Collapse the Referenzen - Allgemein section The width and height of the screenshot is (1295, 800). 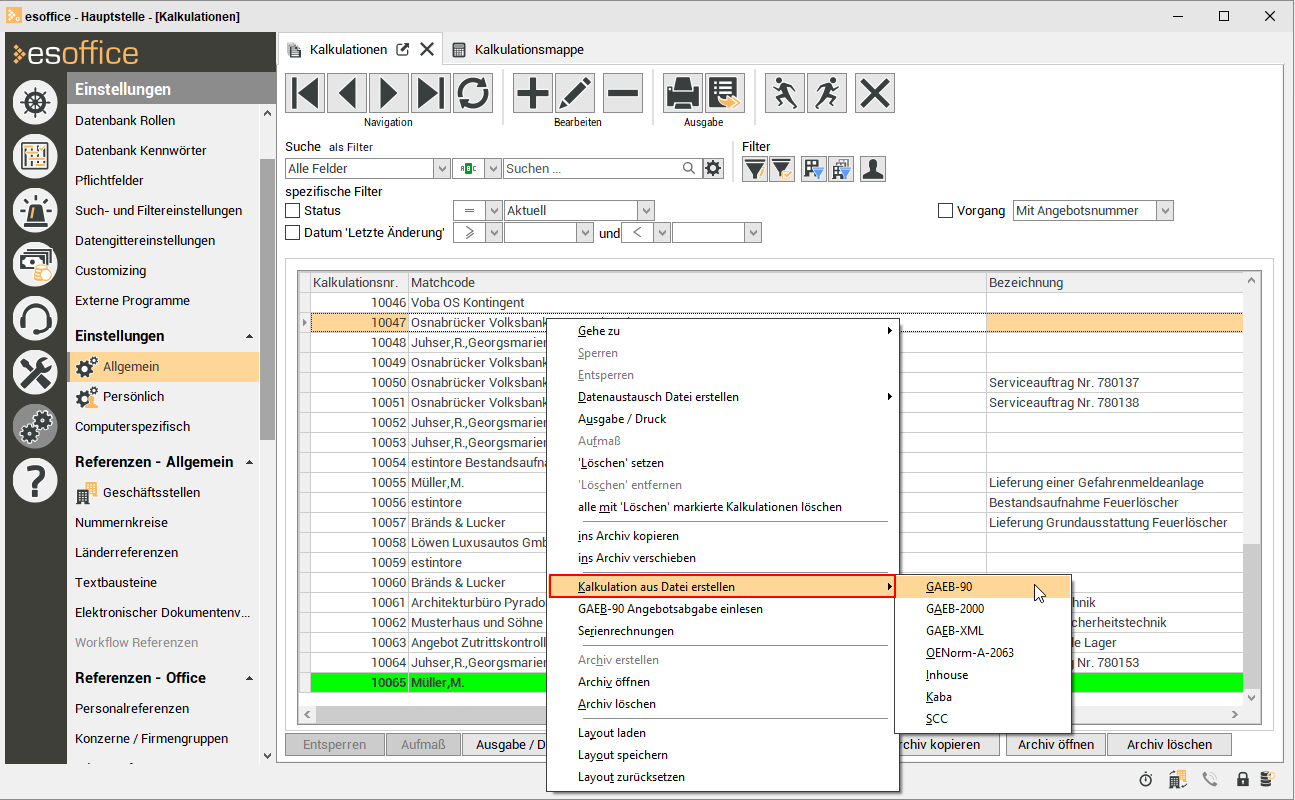coord(249,462)
